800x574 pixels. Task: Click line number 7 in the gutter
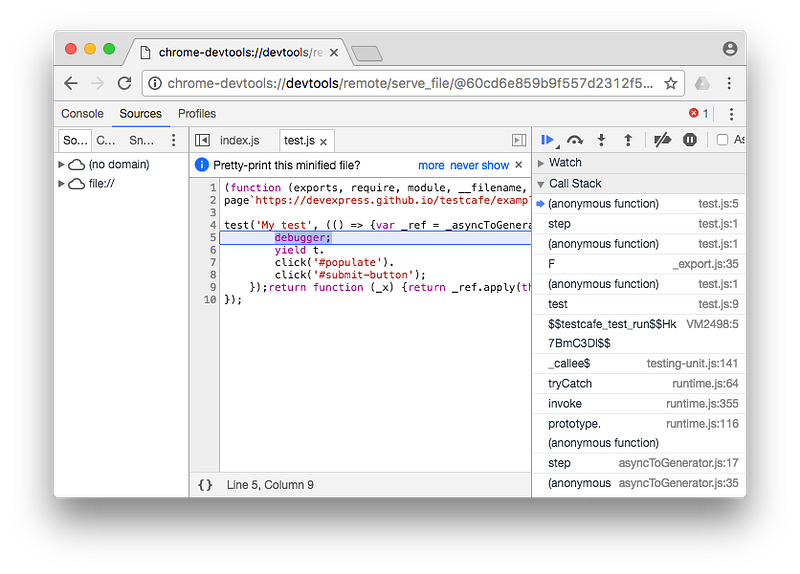coord(213,262)
